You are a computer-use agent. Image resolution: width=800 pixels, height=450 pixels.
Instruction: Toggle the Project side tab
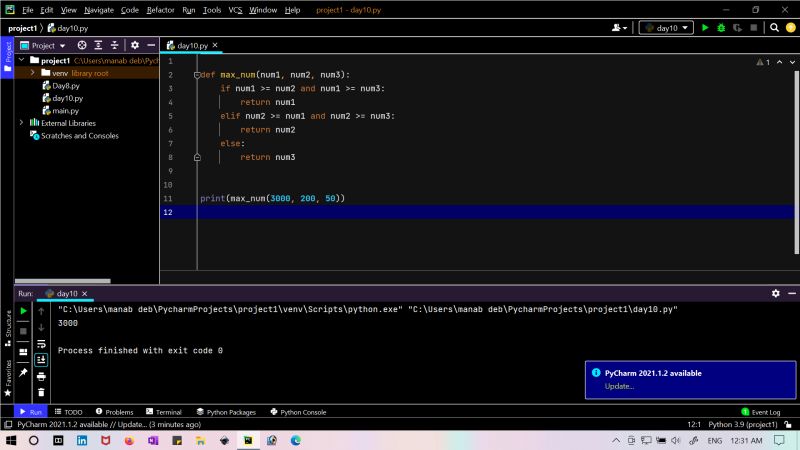click(x=7, y=57)
